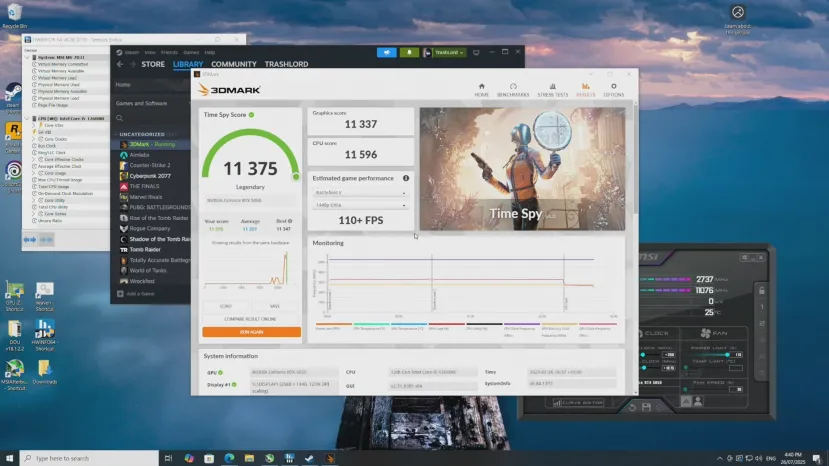Select Aimlabs in the Steam library
The width and height of the screenshot is (829, 466).
(140, 155)
